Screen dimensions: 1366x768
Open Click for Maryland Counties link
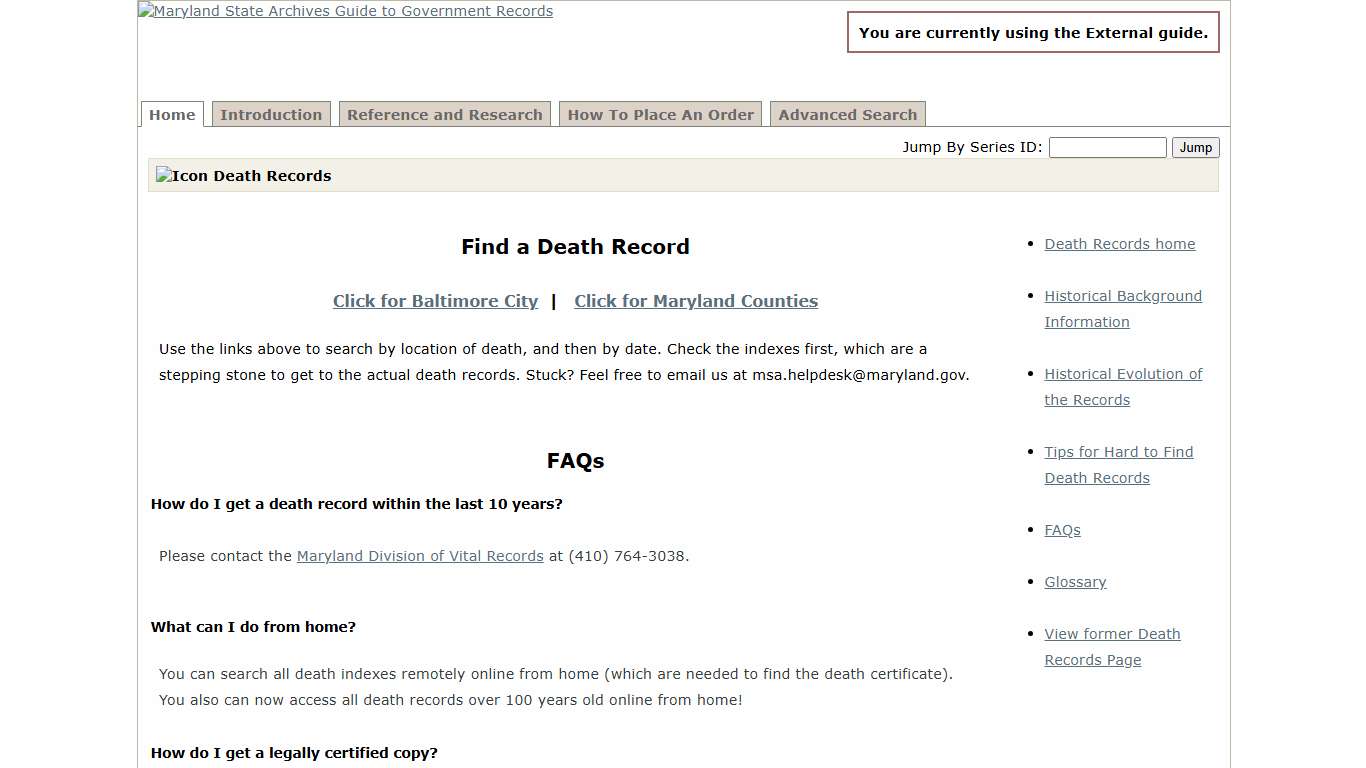coord(696,301)
